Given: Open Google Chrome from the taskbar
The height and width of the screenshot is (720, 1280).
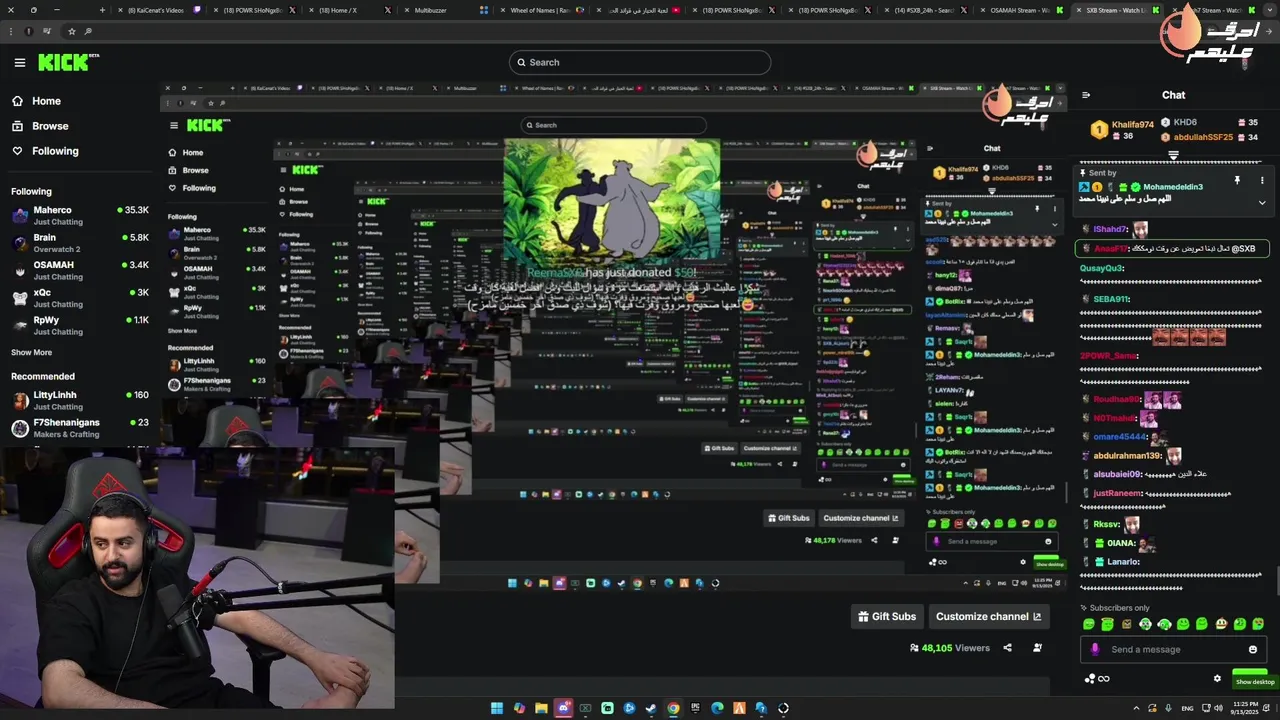Looking at the screenshot, I should pos(673,708).
